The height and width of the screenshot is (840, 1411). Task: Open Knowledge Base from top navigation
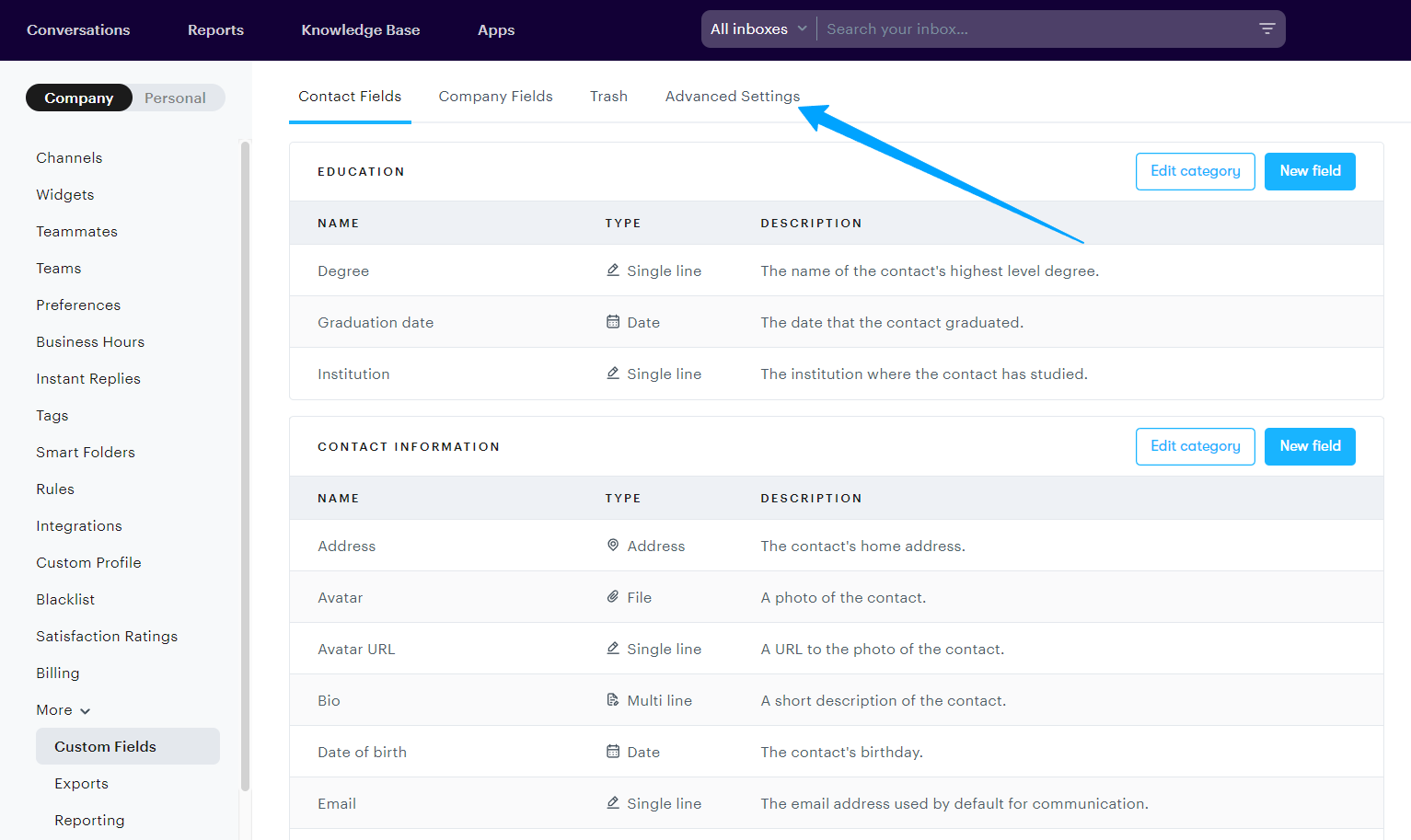[x=360, y=30]
